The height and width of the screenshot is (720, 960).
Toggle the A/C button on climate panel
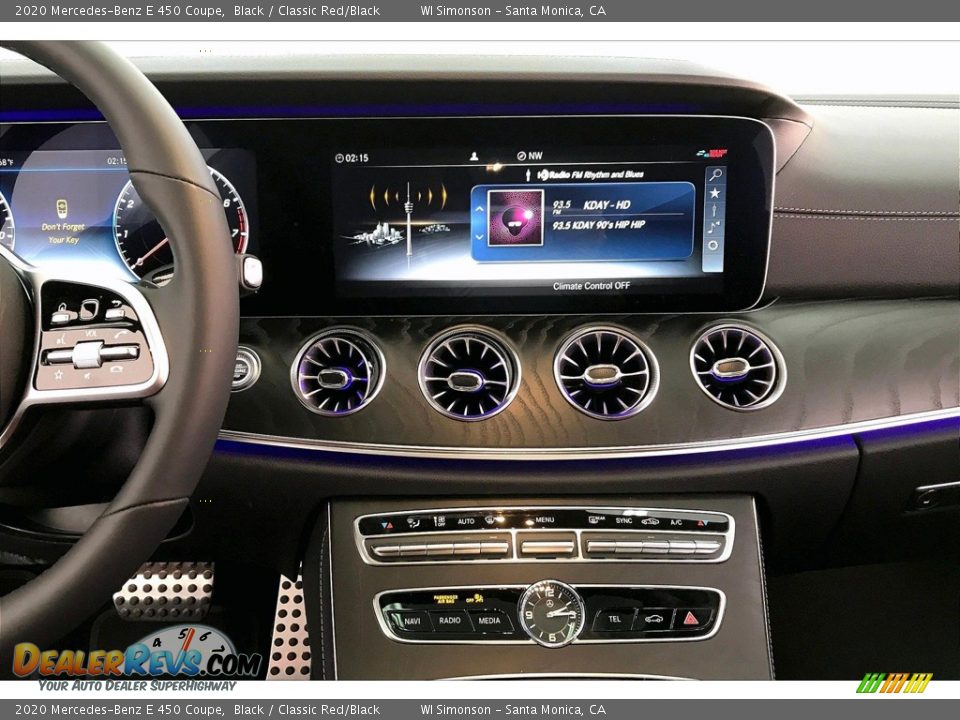[x=677, y=522]
